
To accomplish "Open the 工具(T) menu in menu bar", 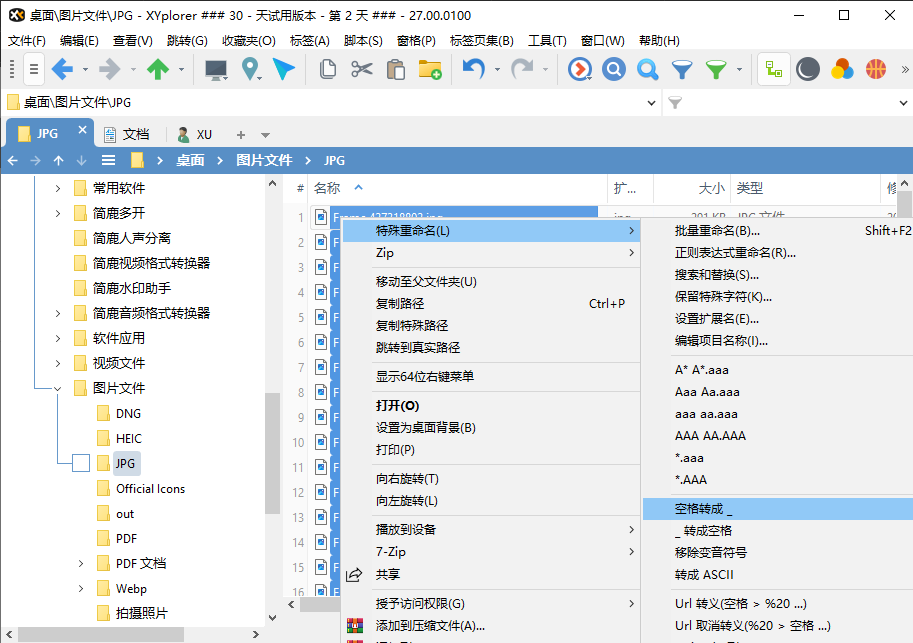I will coord(547,41).
